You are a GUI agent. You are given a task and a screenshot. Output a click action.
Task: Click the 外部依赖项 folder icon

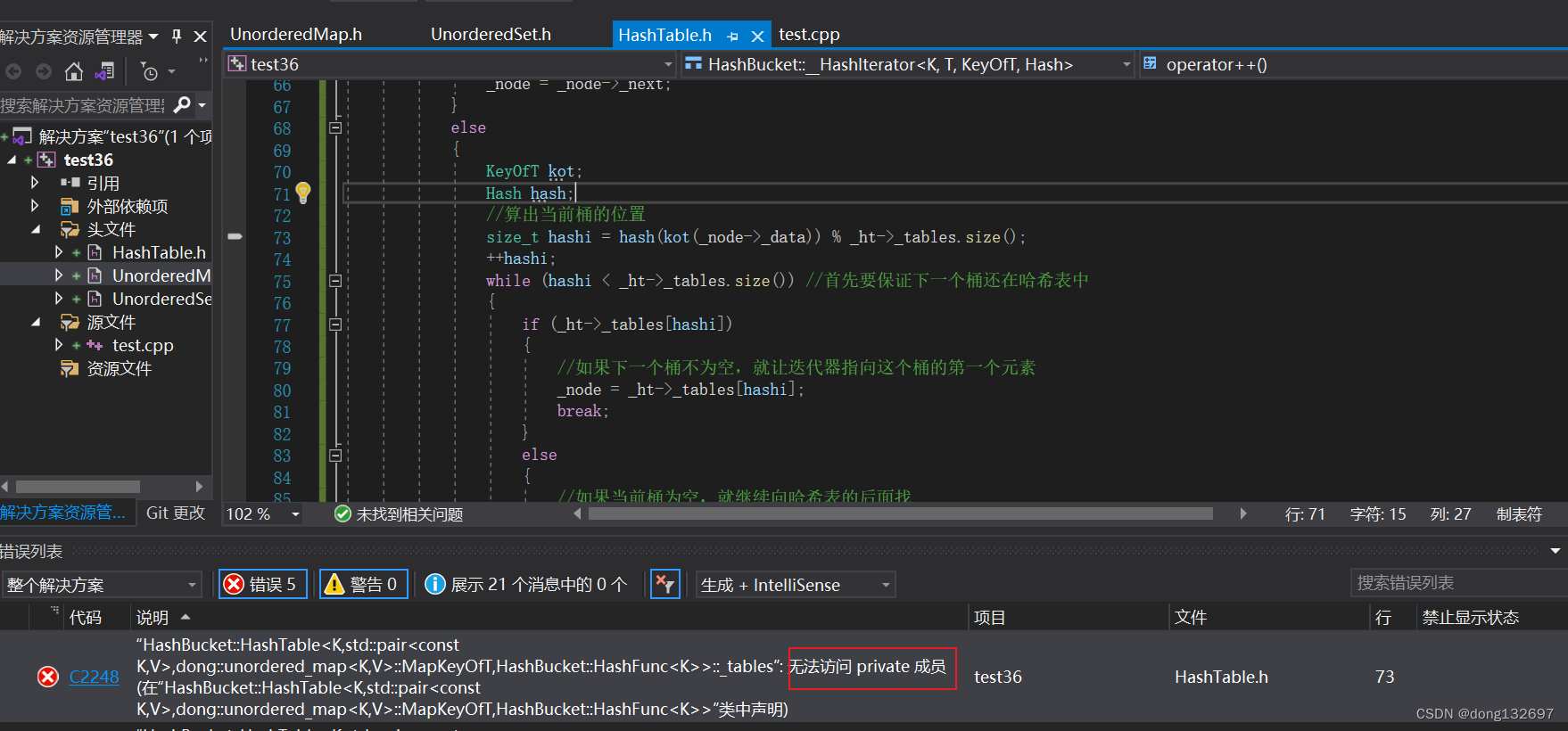(70, 207)
